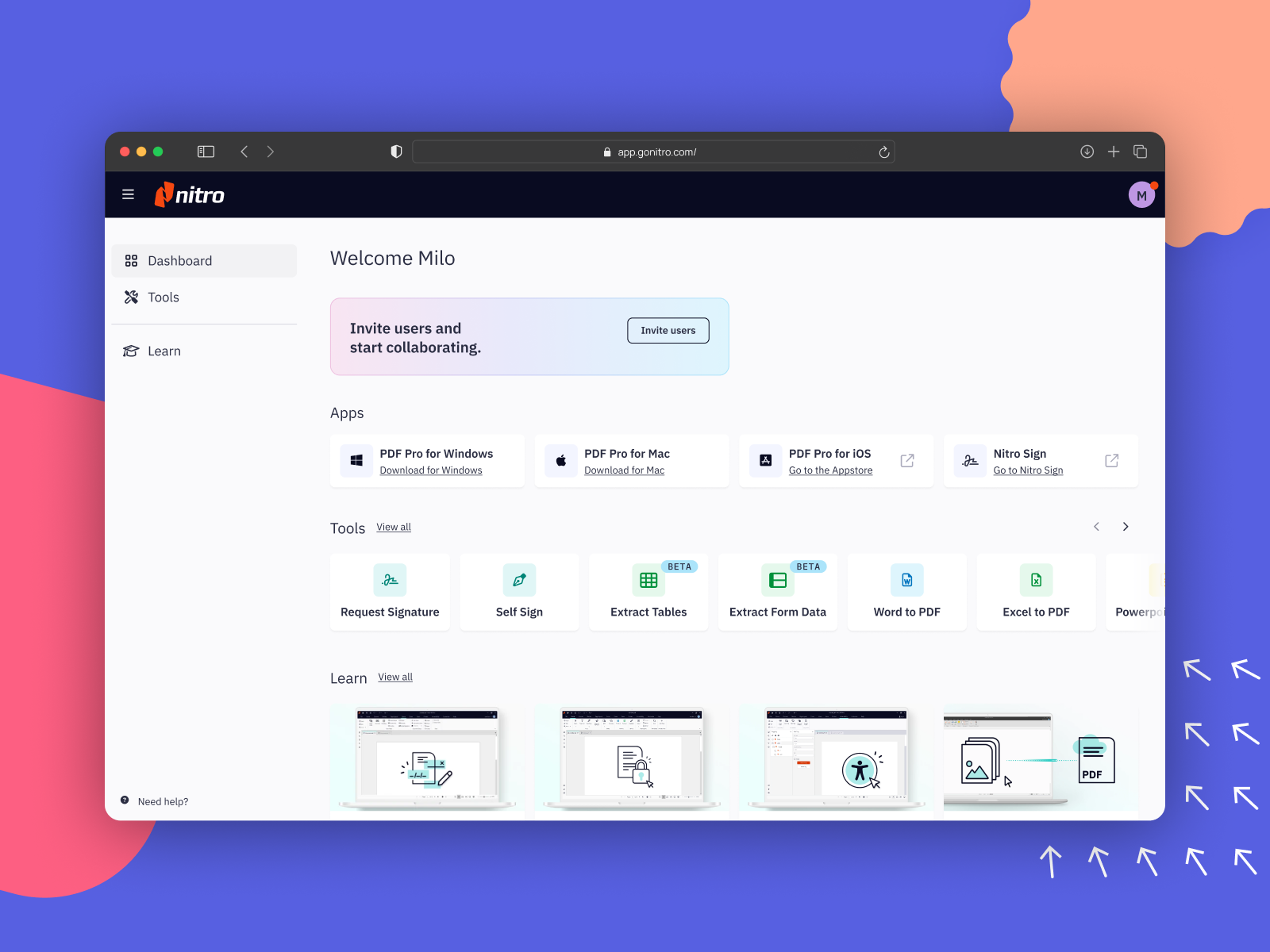This screenshot has width=1270, height=952.
Task: Open the Learn section from the sidebar
Action: [164, 351]
